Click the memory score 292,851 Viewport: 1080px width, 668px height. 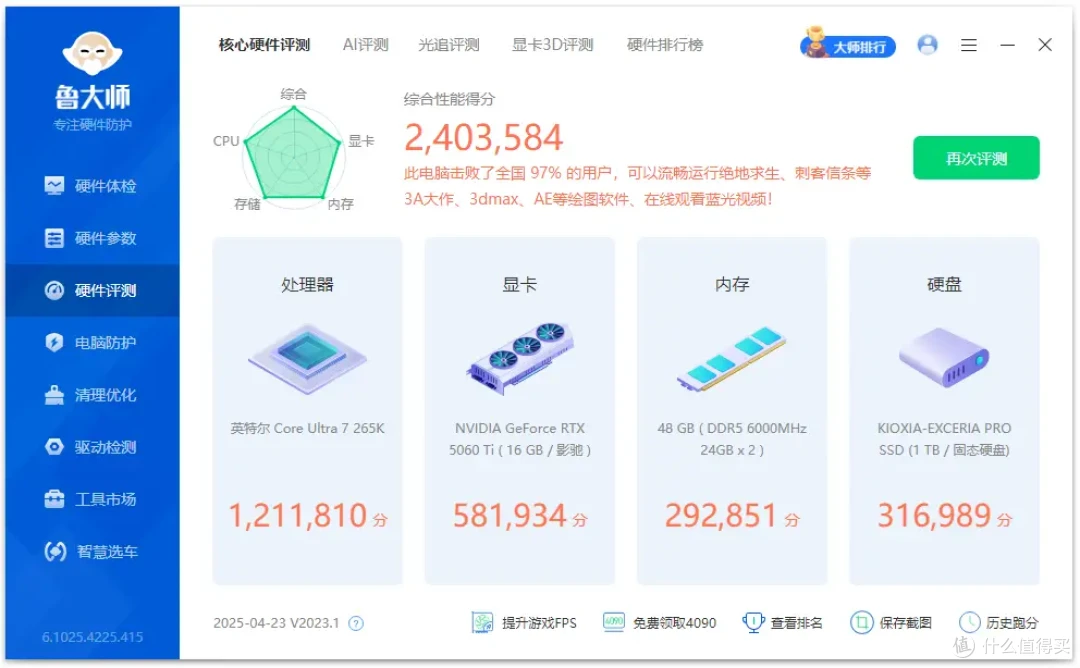tap(721, 516)
